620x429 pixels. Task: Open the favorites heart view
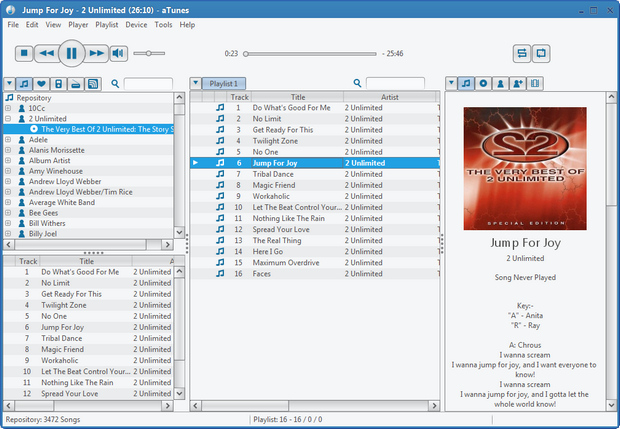41,83
